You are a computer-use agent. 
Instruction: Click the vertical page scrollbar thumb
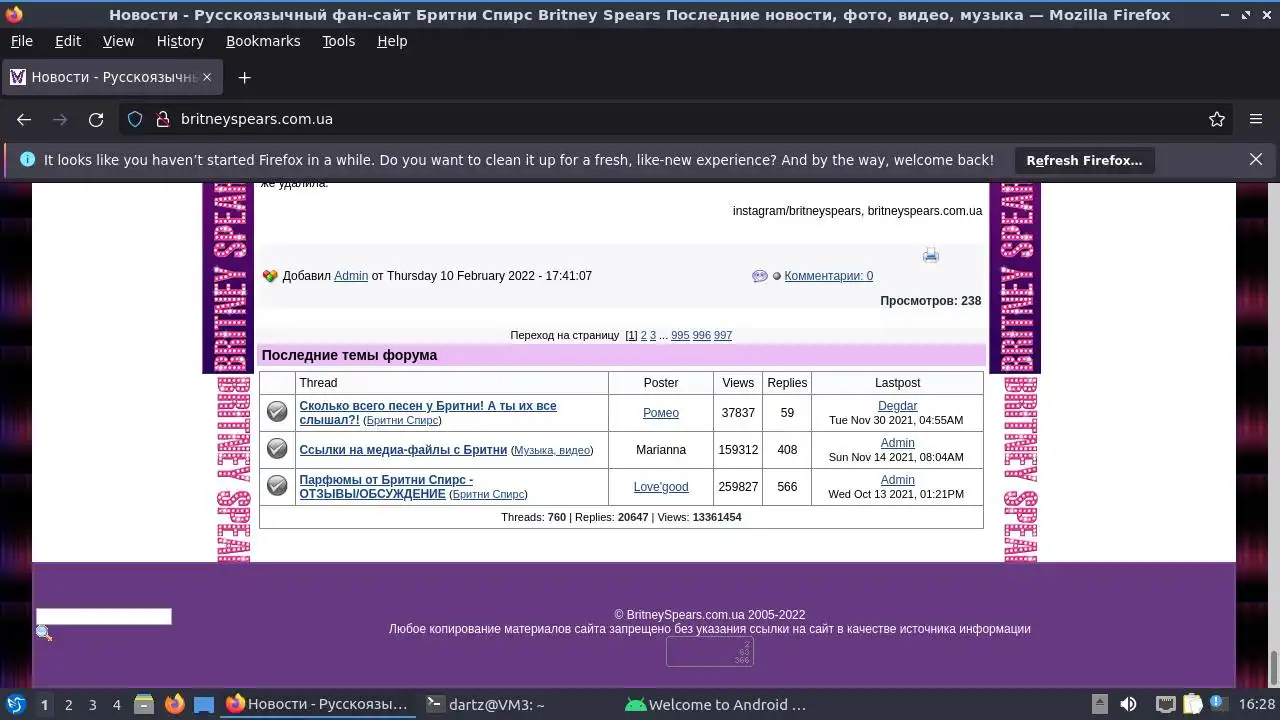coord(1273,667)
